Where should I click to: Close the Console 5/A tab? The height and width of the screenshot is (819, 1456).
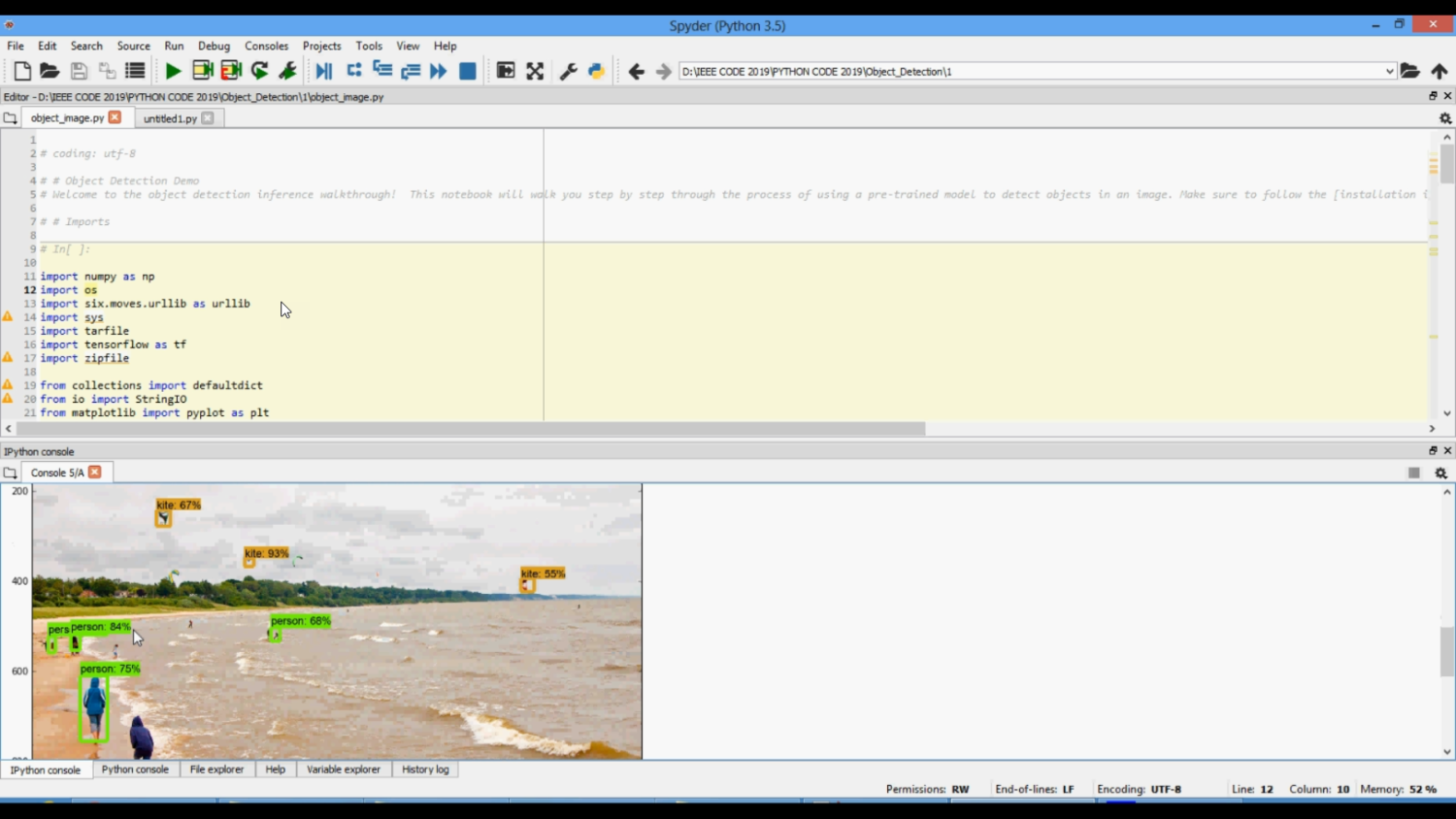[x=95, y=473]
